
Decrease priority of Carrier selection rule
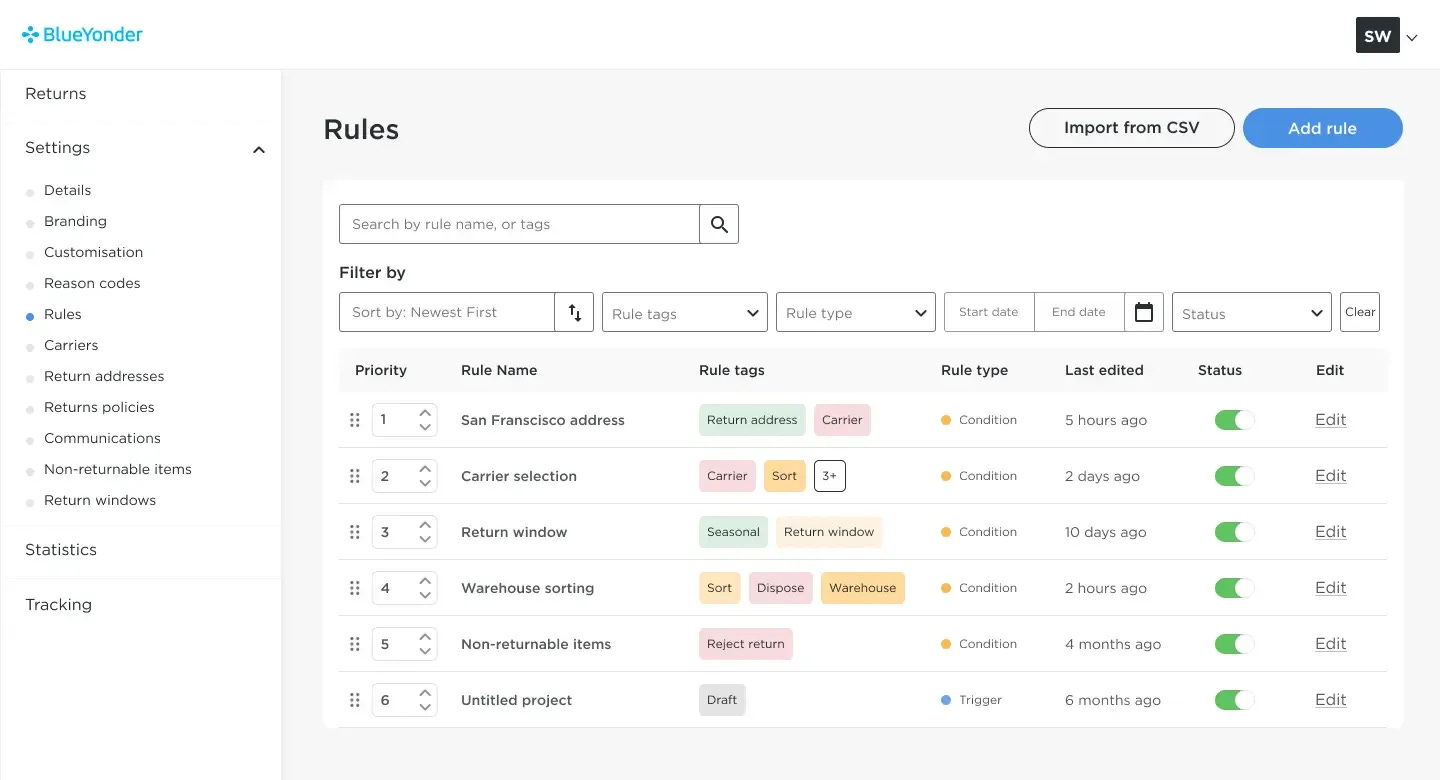click(425, 483)
